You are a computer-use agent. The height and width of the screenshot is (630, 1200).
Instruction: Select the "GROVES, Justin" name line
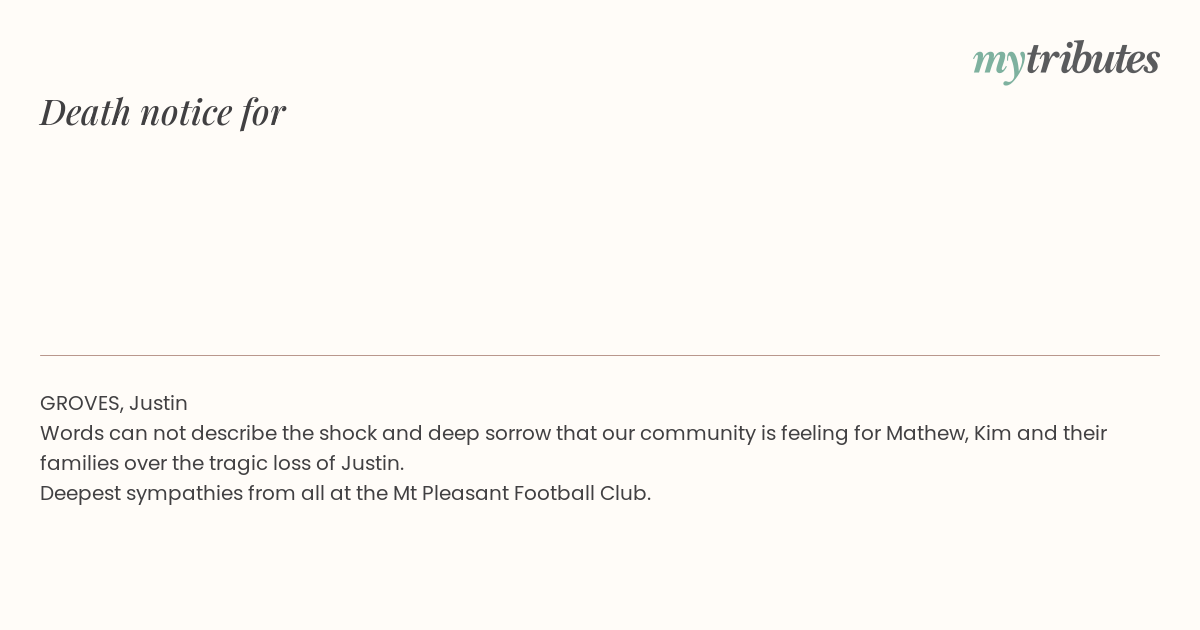click(114, 403)
